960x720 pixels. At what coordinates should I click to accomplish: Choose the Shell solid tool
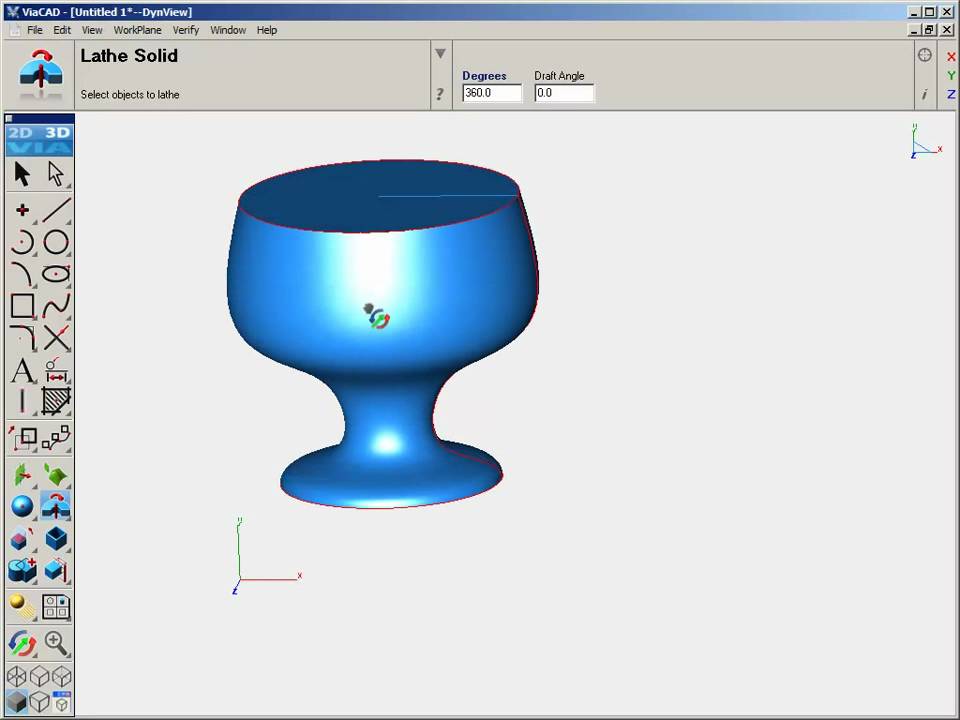click(x=56, y=539)
